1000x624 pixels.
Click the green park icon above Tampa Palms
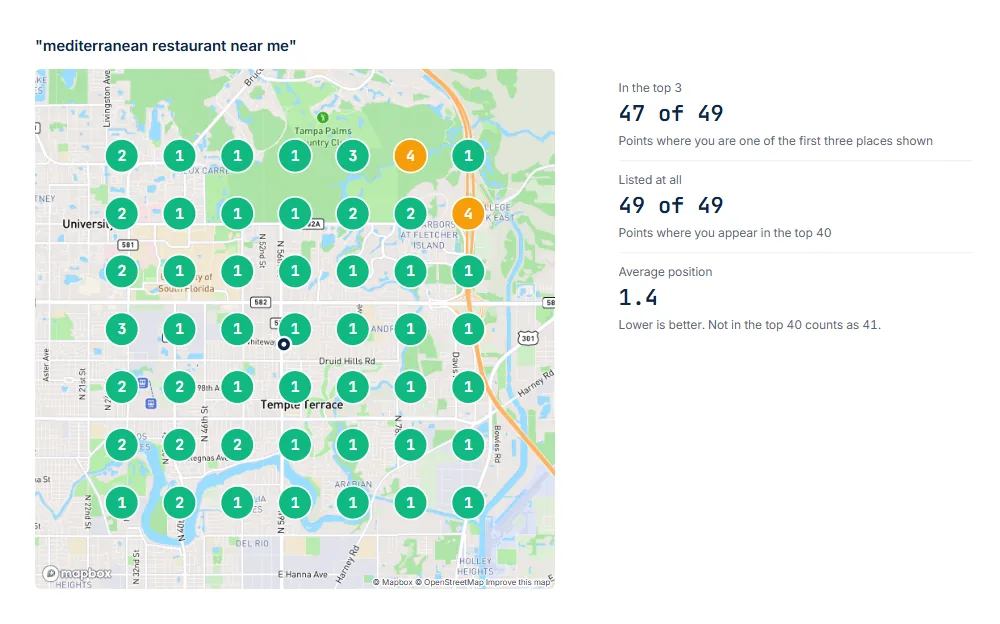point(323,117)
